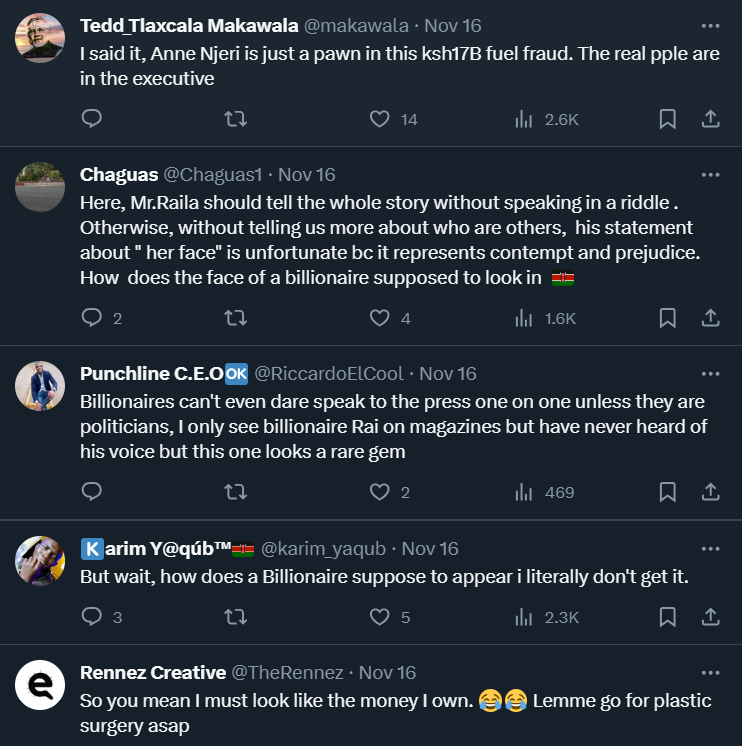Click Chaguas profile avatar picture
The height and width of the screenshot is (746, 742).
pos(41,186)
